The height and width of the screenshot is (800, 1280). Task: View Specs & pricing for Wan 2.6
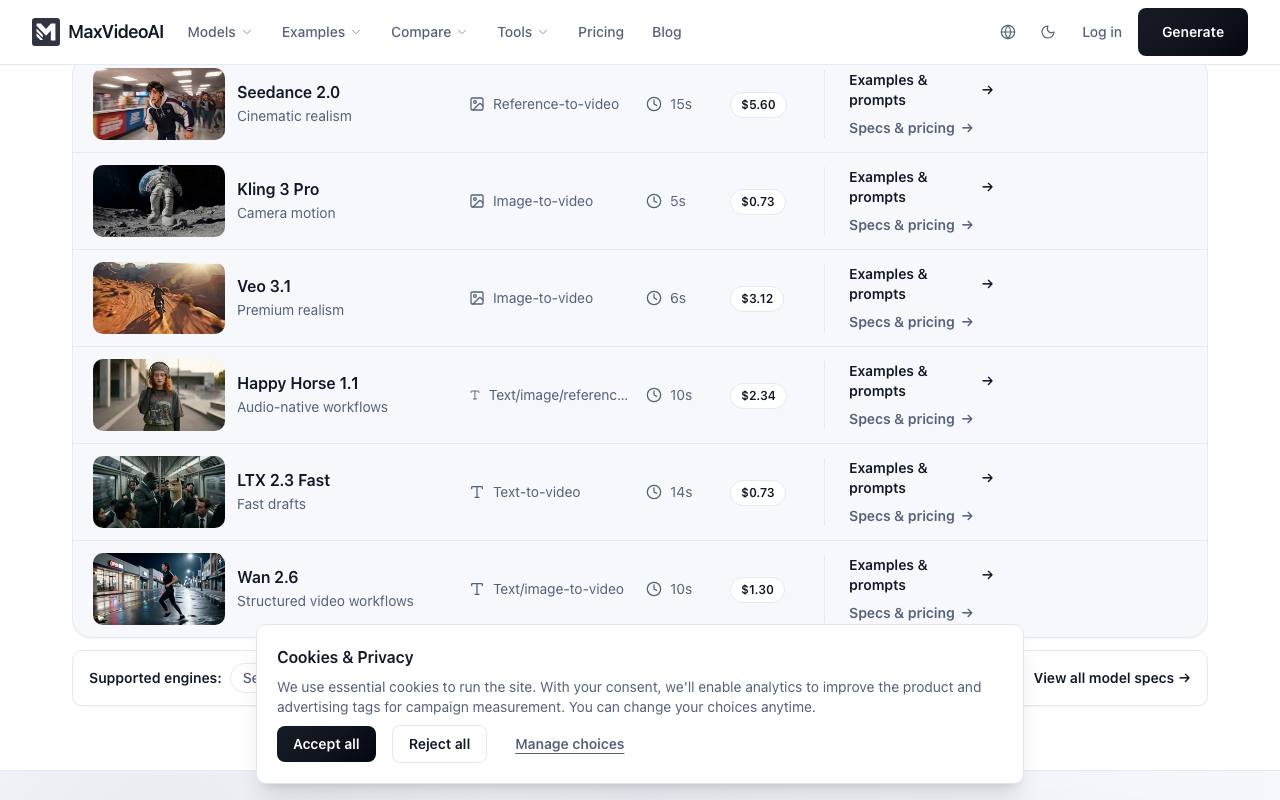pos(911,613)
